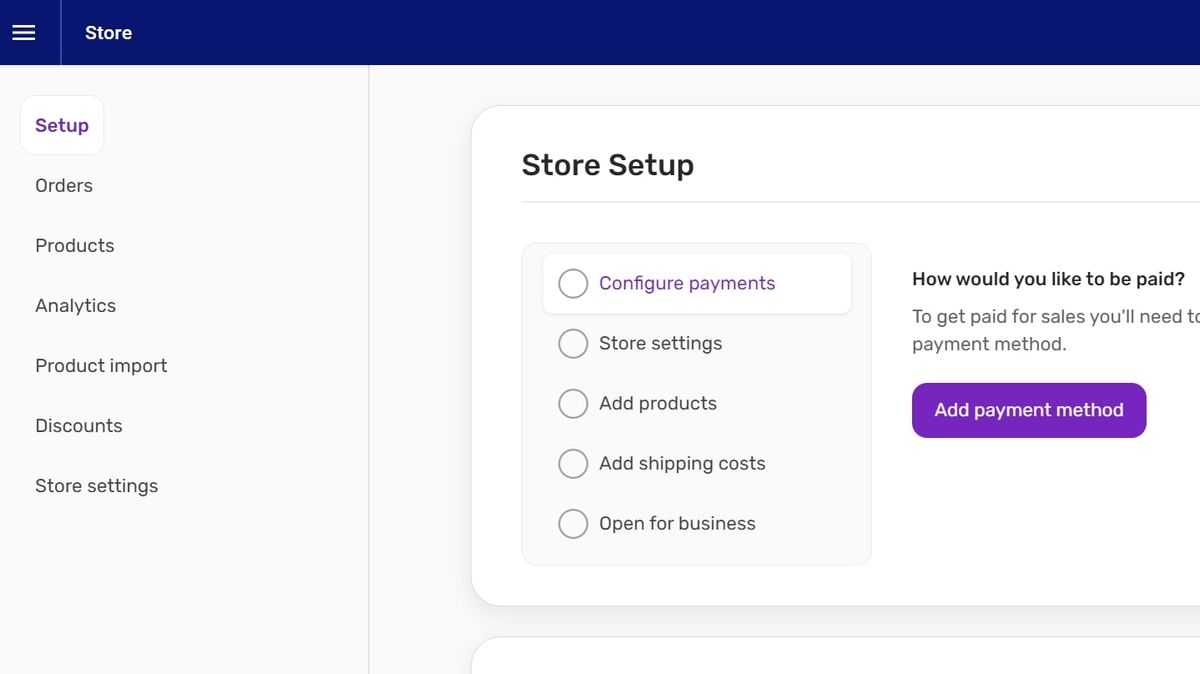Click the Store title in the top bar
1200x674 pixels.
tap(107, 32)
